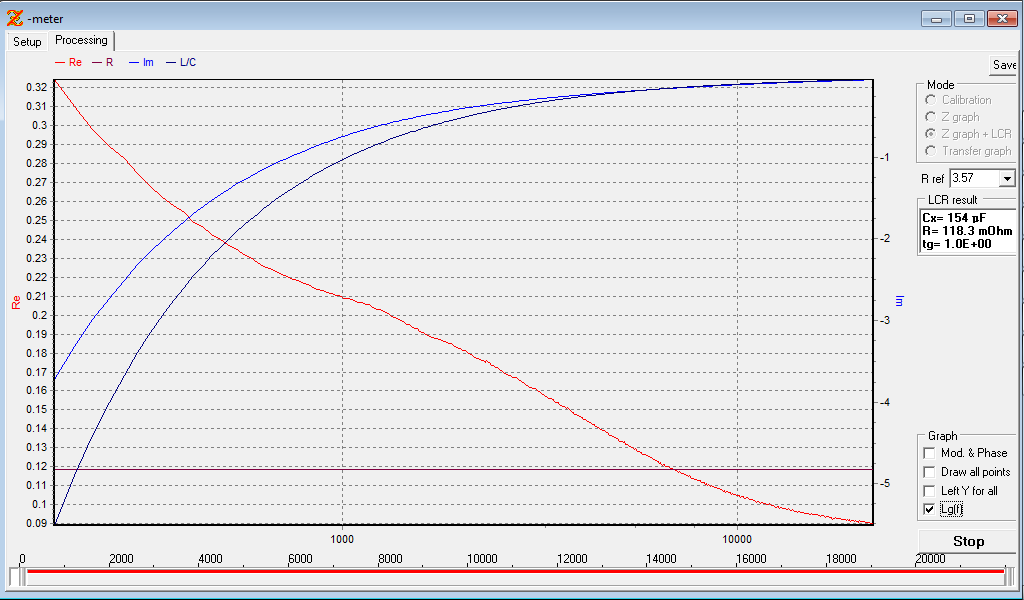Tick the Draw all points checkbox
The width and height of the screenshot is (1024, 600).
tap(930, 472)
